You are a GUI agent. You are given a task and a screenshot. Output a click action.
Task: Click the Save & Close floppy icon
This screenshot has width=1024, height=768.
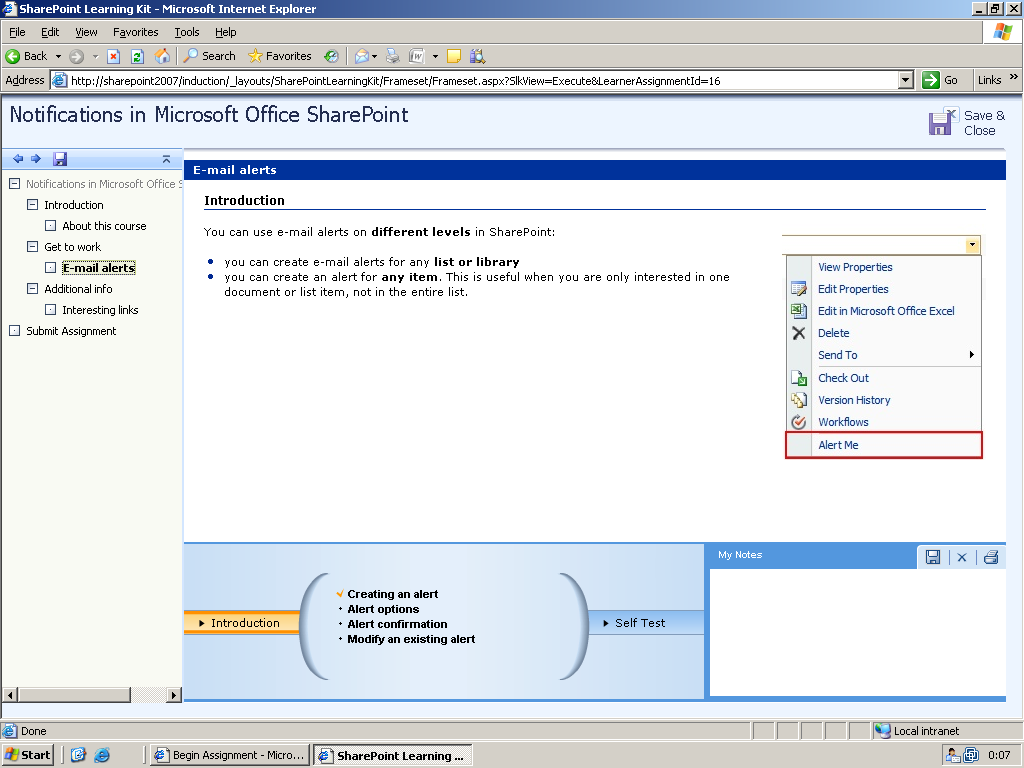pyautogui.click(x=944, y=121)
